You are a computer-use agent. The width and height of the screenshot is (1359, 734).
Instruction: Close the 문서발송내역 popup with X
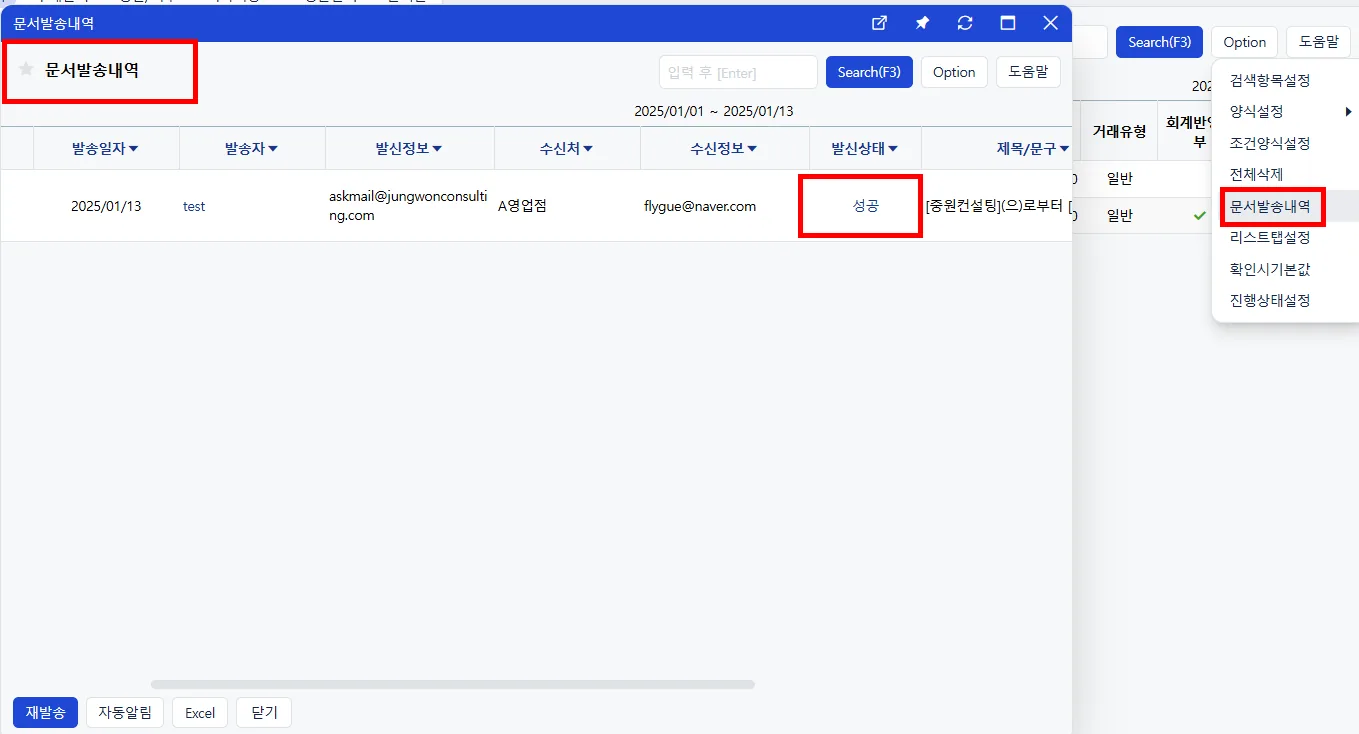[1050, 23]
